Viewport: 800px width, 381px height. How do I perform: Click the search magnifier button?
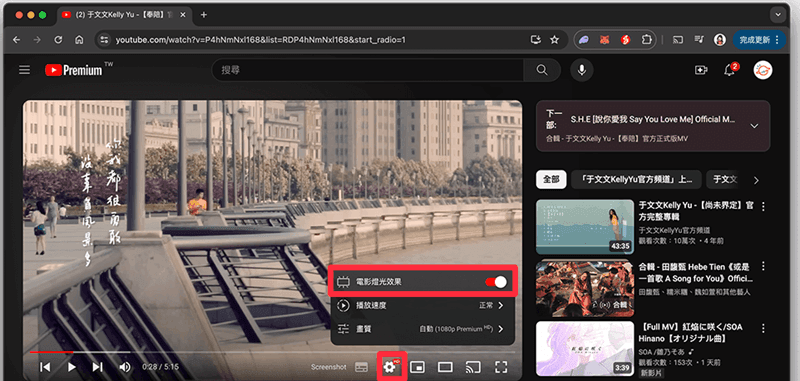pos(542,70)
